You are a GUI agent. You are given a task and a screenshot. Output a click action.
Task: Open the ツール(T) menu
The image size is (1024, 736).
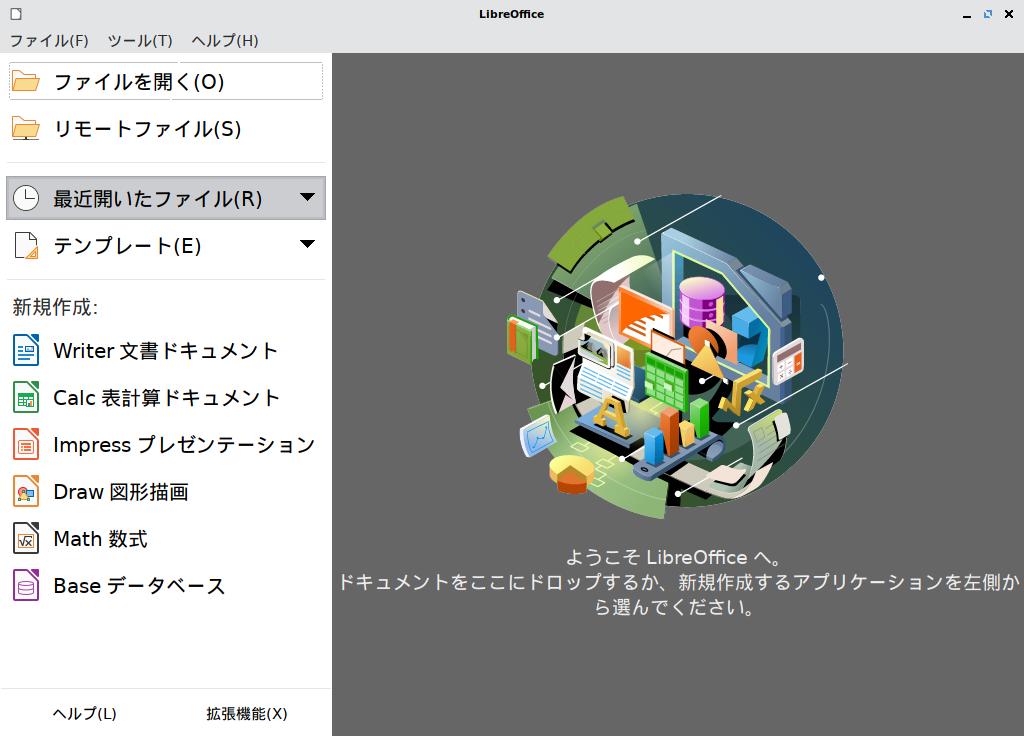[140, 40]
